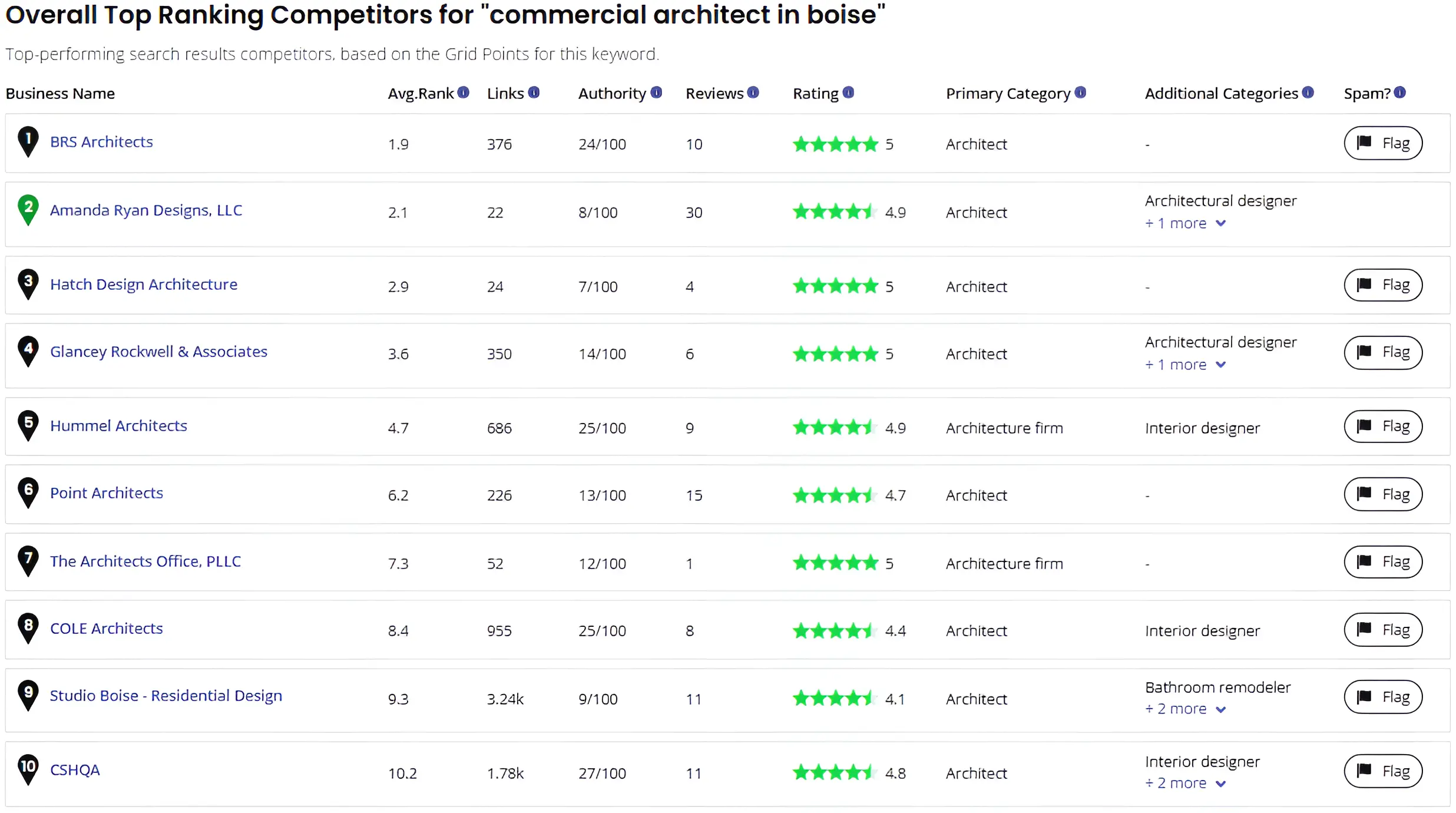Click the rank 5 pin for Hummel Architects
1456x813 pixels.
pyautogui.click(x=28, y=426)
